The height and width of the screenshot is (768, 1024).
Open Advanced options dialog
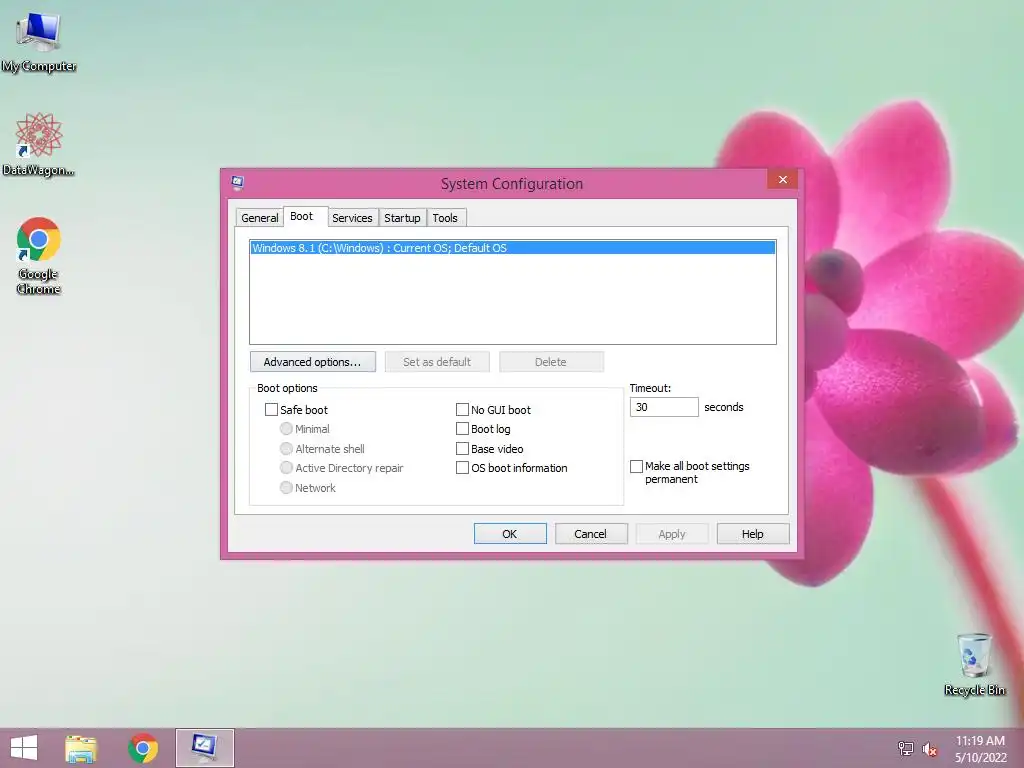[x=312, y=362]
